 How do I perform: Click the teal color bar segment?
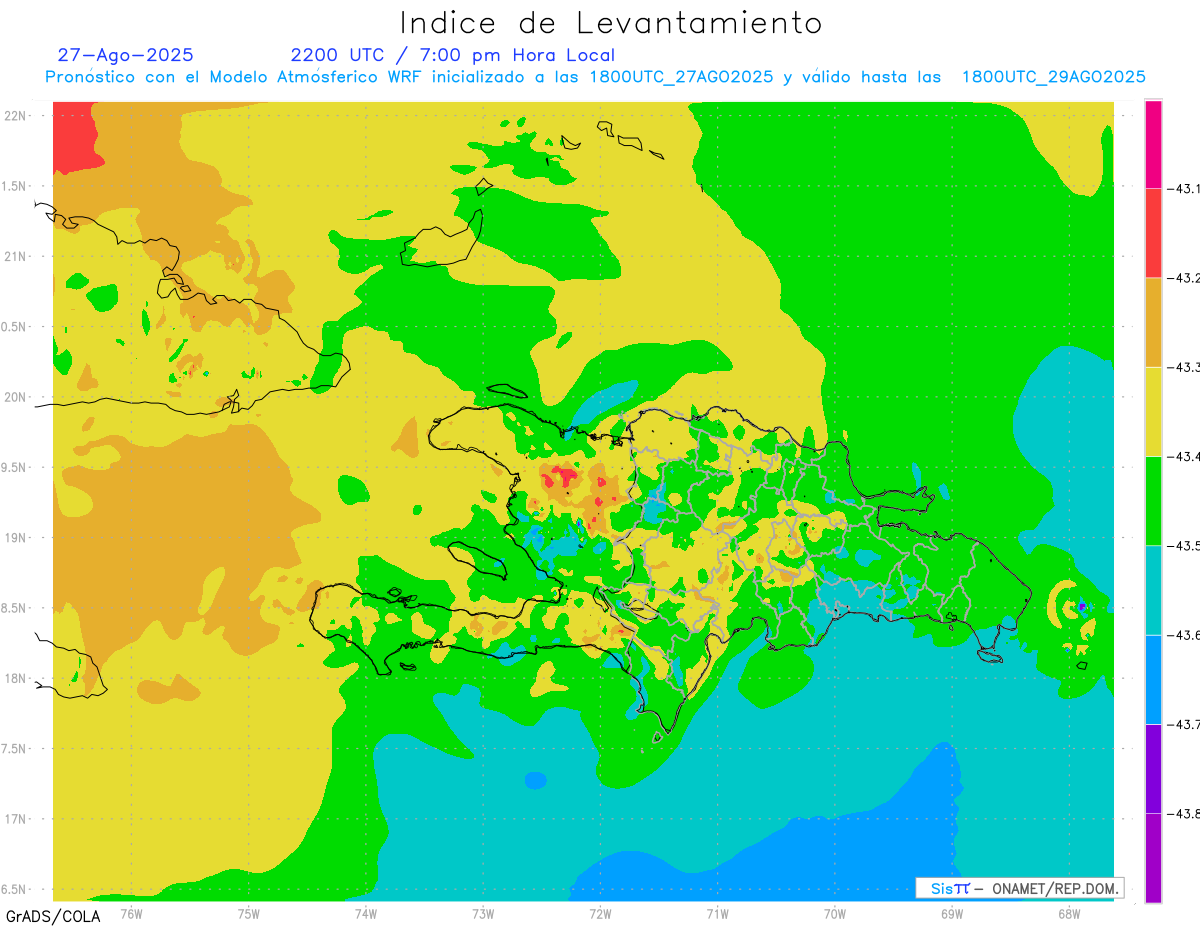point(1153,590)
